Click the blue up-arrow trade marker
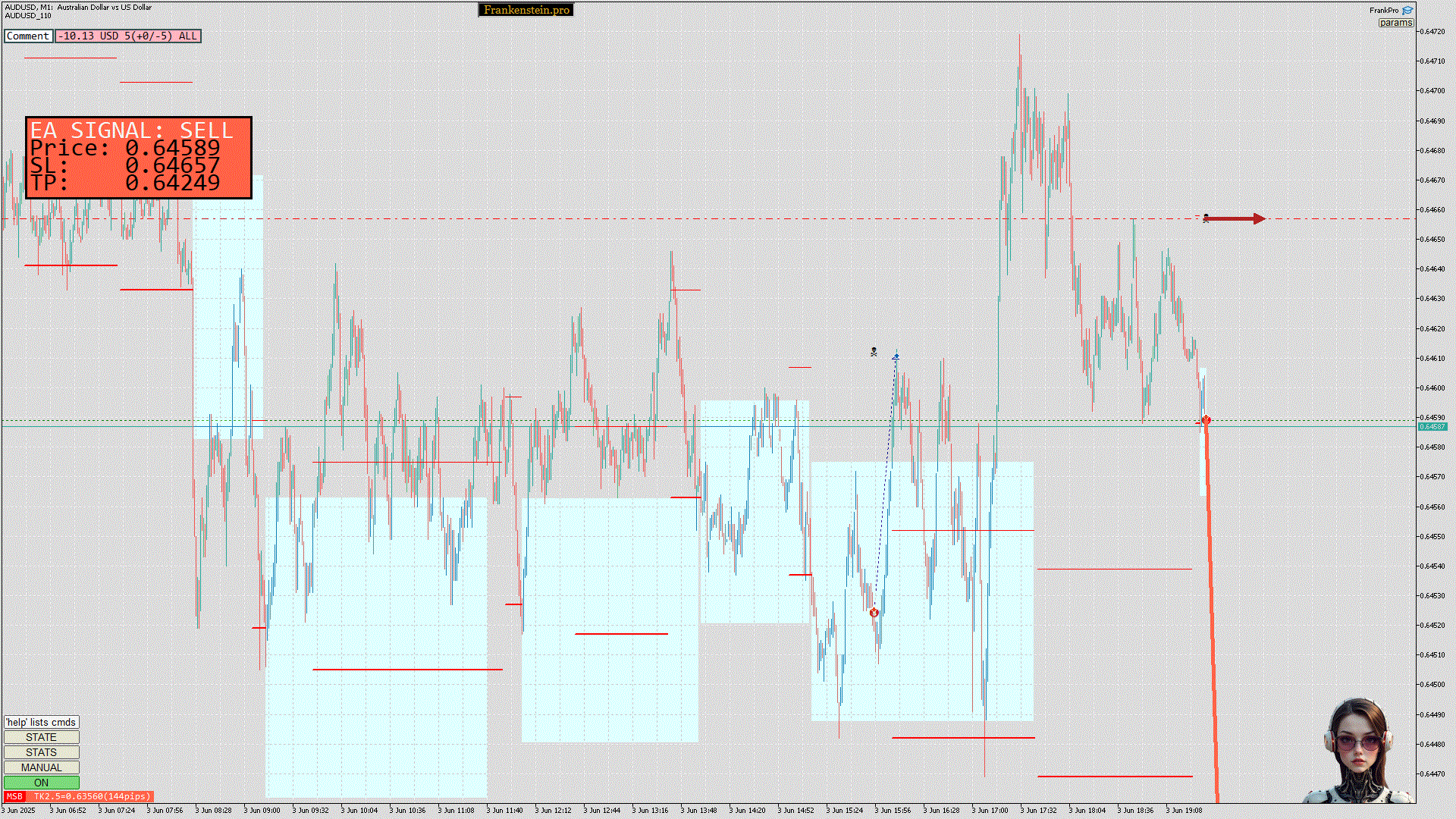Image resolution: width=1456 pixels, height=819 pixels. point(896,356)
